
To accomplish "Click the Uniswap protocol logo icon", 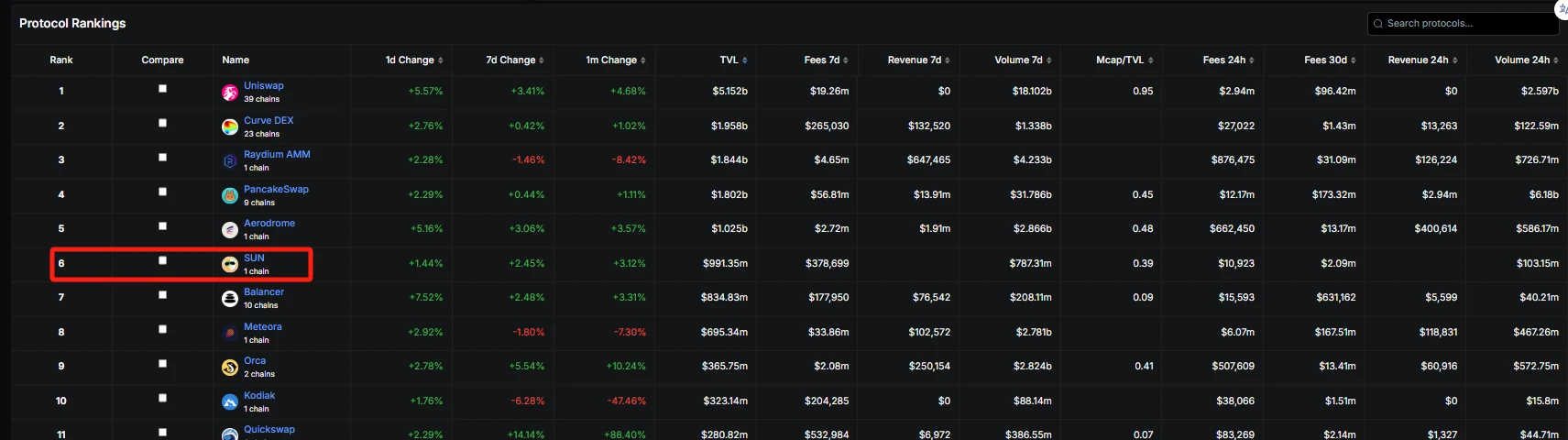I will coord(230,93).
